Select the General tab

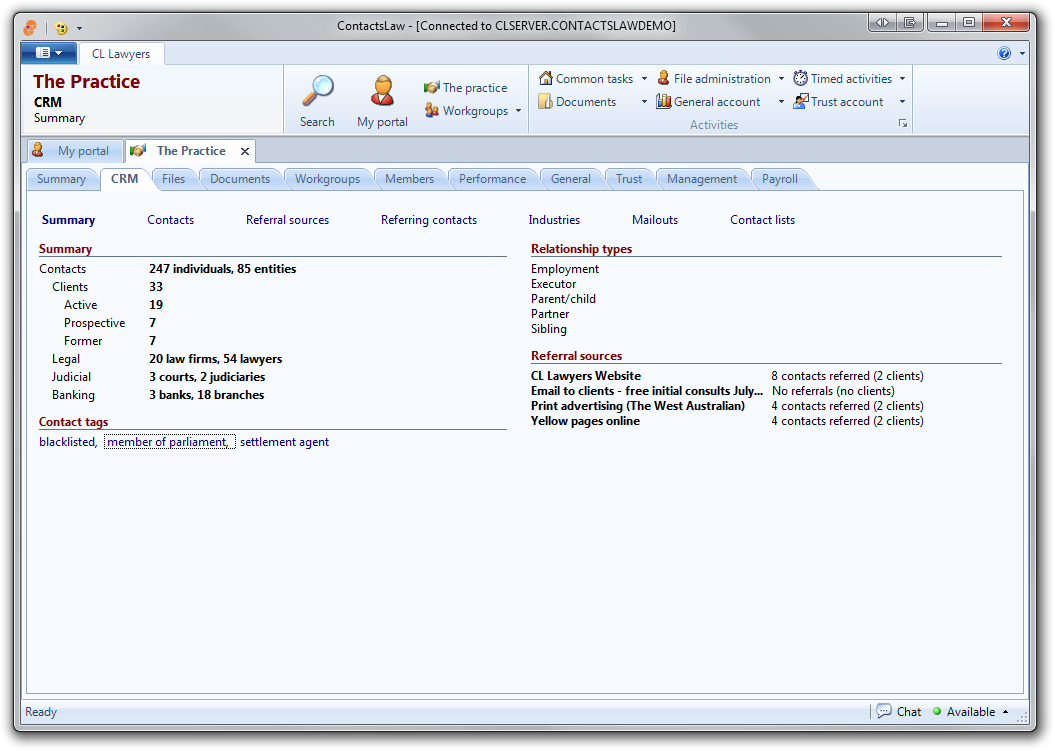[x=571, y=179]
